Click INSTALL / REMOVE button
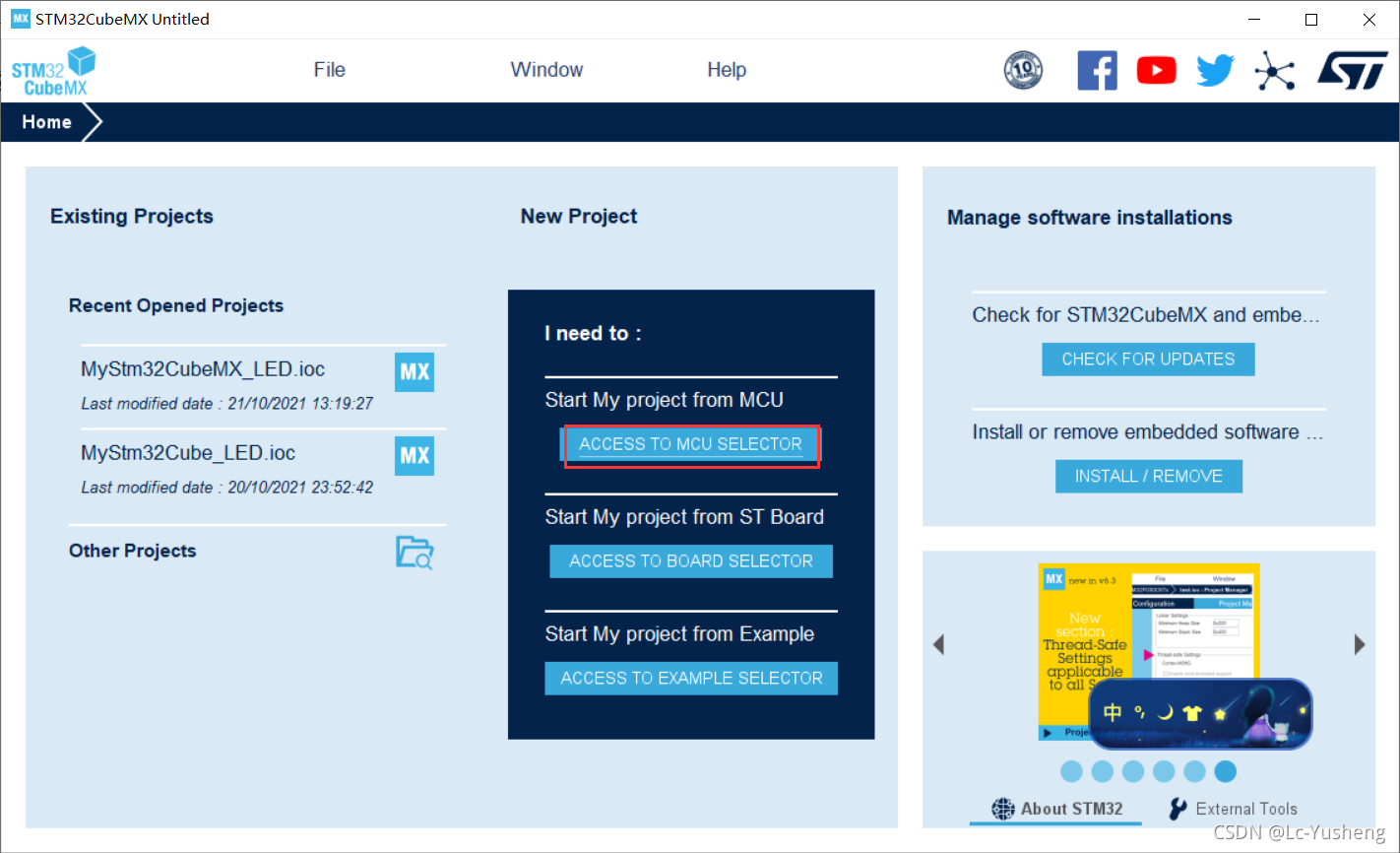The width and height of the screenshot is (1400, 853). tap(1149, 477)
